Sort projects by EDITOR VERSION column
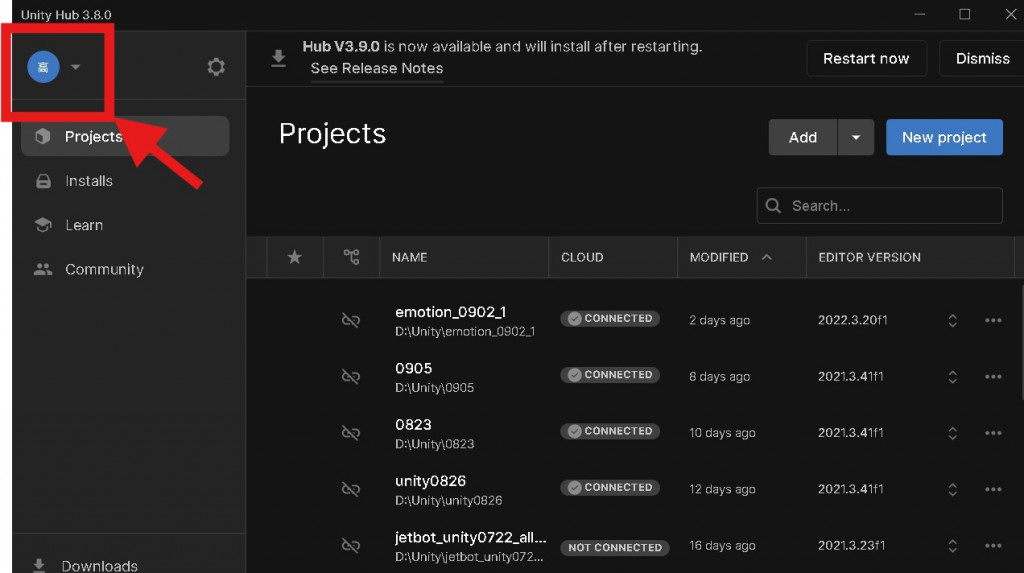 click(869, 257)
